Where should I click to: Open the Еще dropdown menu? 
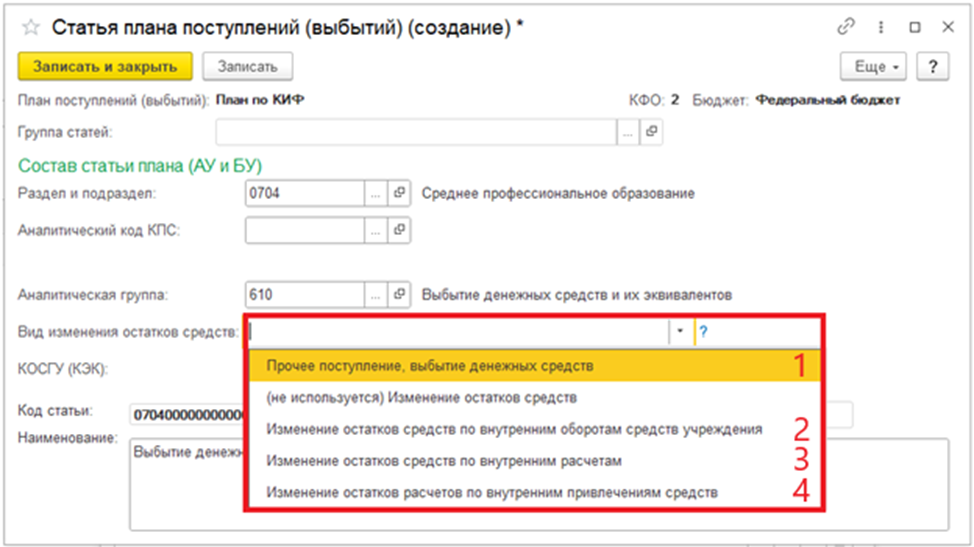(x=873, y=66)
